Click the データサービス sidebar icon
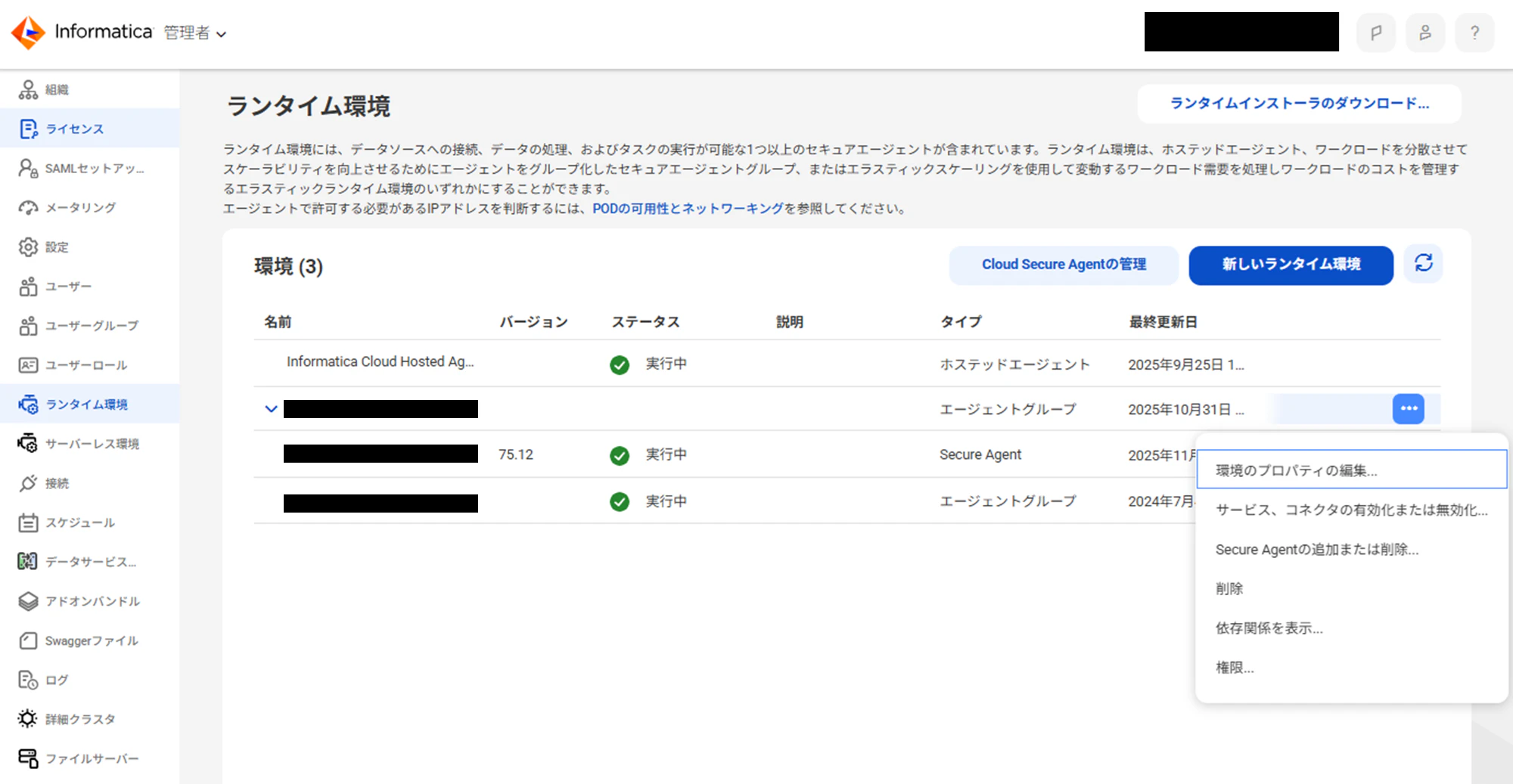Viewport: 1513px width, 784px height. (x=28, y=562)
